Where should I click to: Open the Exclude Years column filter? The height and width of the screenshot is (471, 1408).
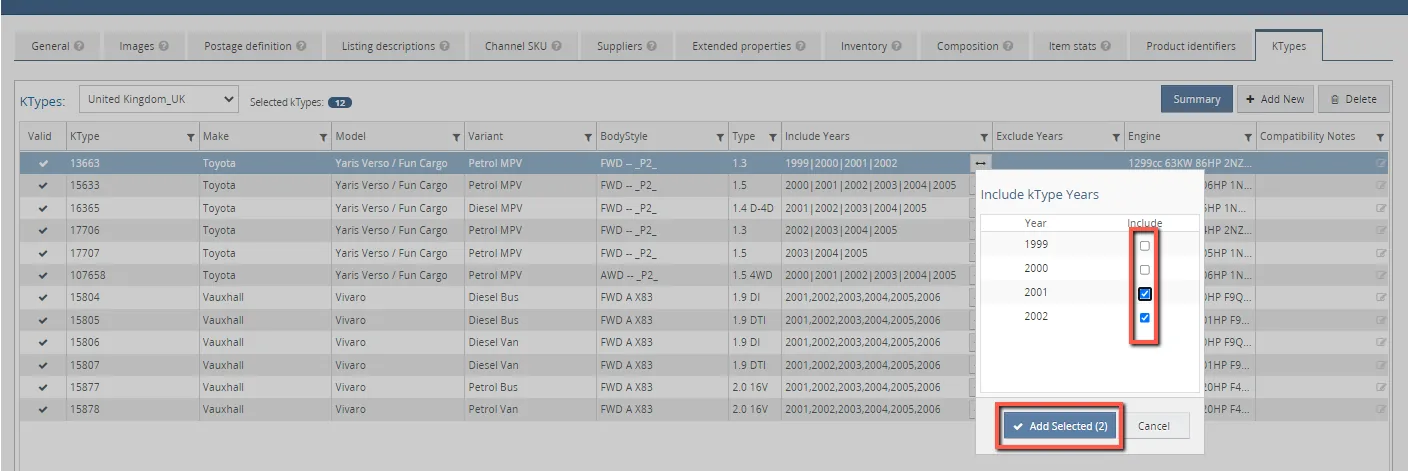tap(1116, 137)
